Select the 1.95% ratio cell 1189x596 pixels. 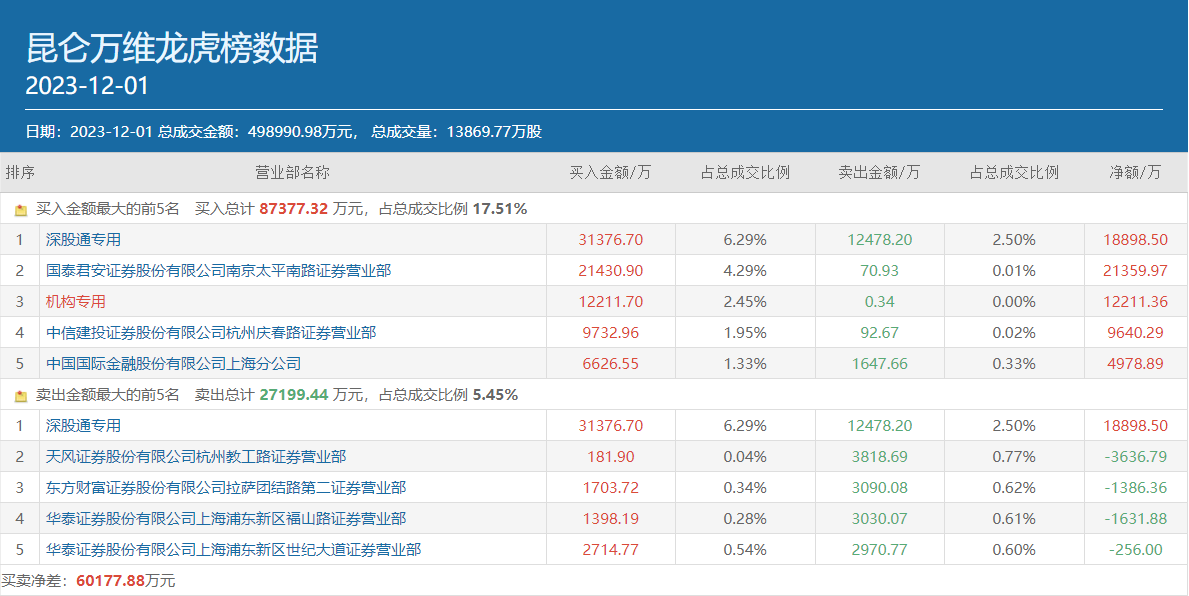click(745, 333)
